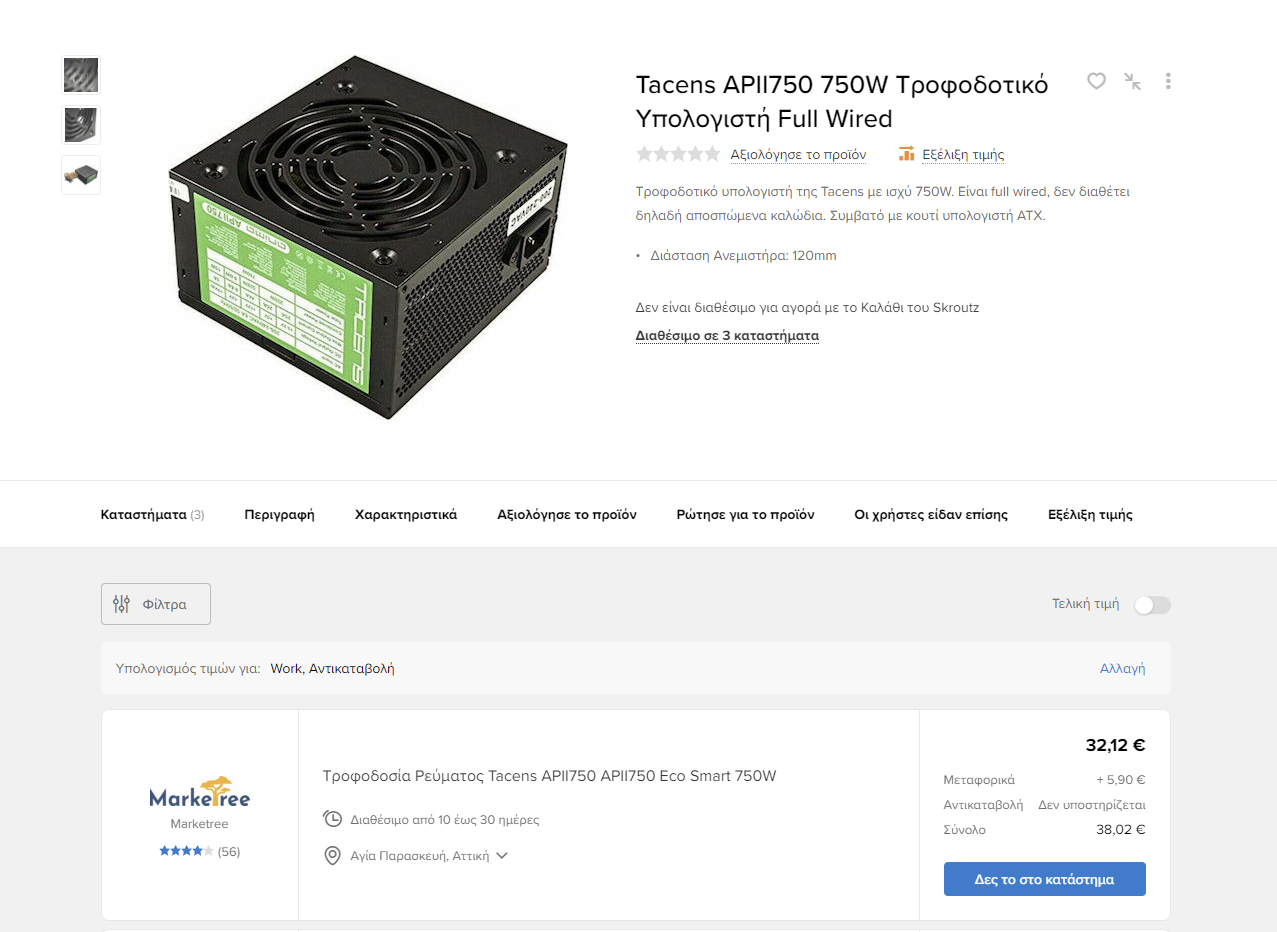Select the third thumbnail showing cables

click(81, 175)
